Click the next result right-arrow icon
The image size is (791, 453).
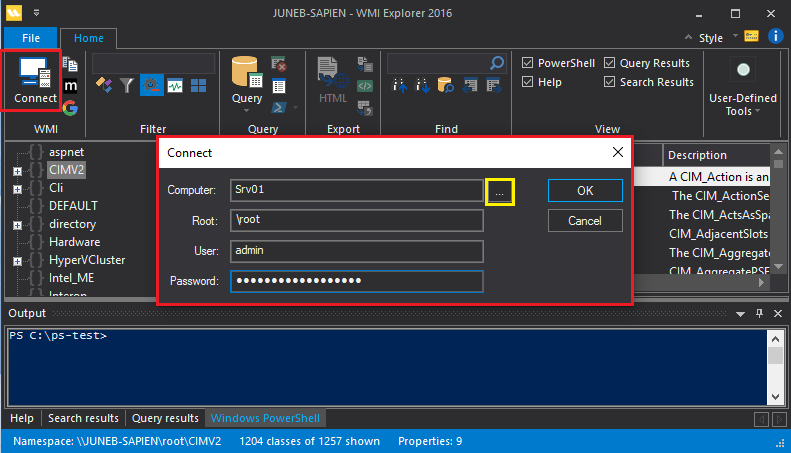[x=494, y=85]
